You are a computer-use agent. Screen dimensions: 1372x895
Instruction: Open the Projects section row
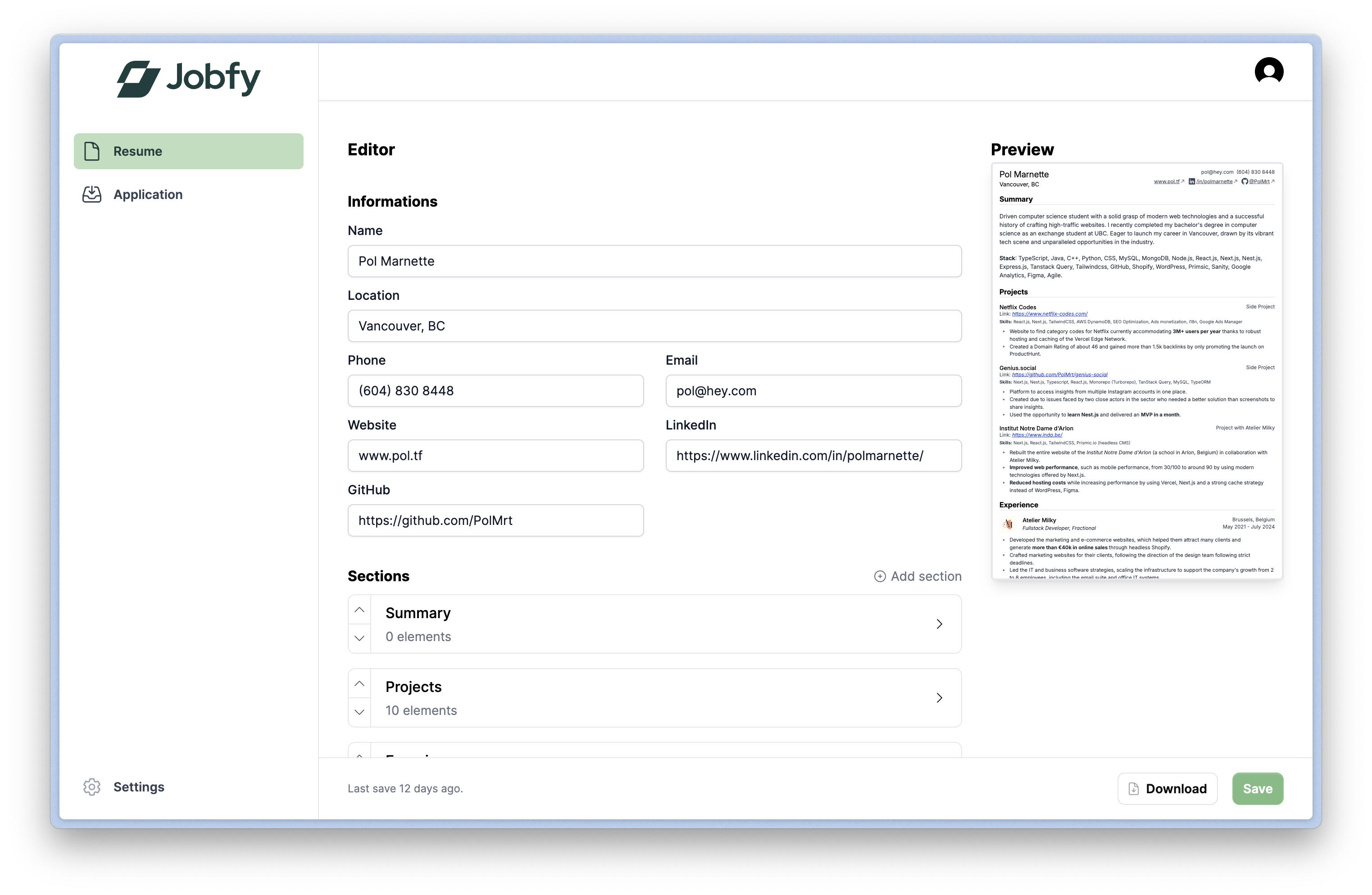[x=654, y=698]
